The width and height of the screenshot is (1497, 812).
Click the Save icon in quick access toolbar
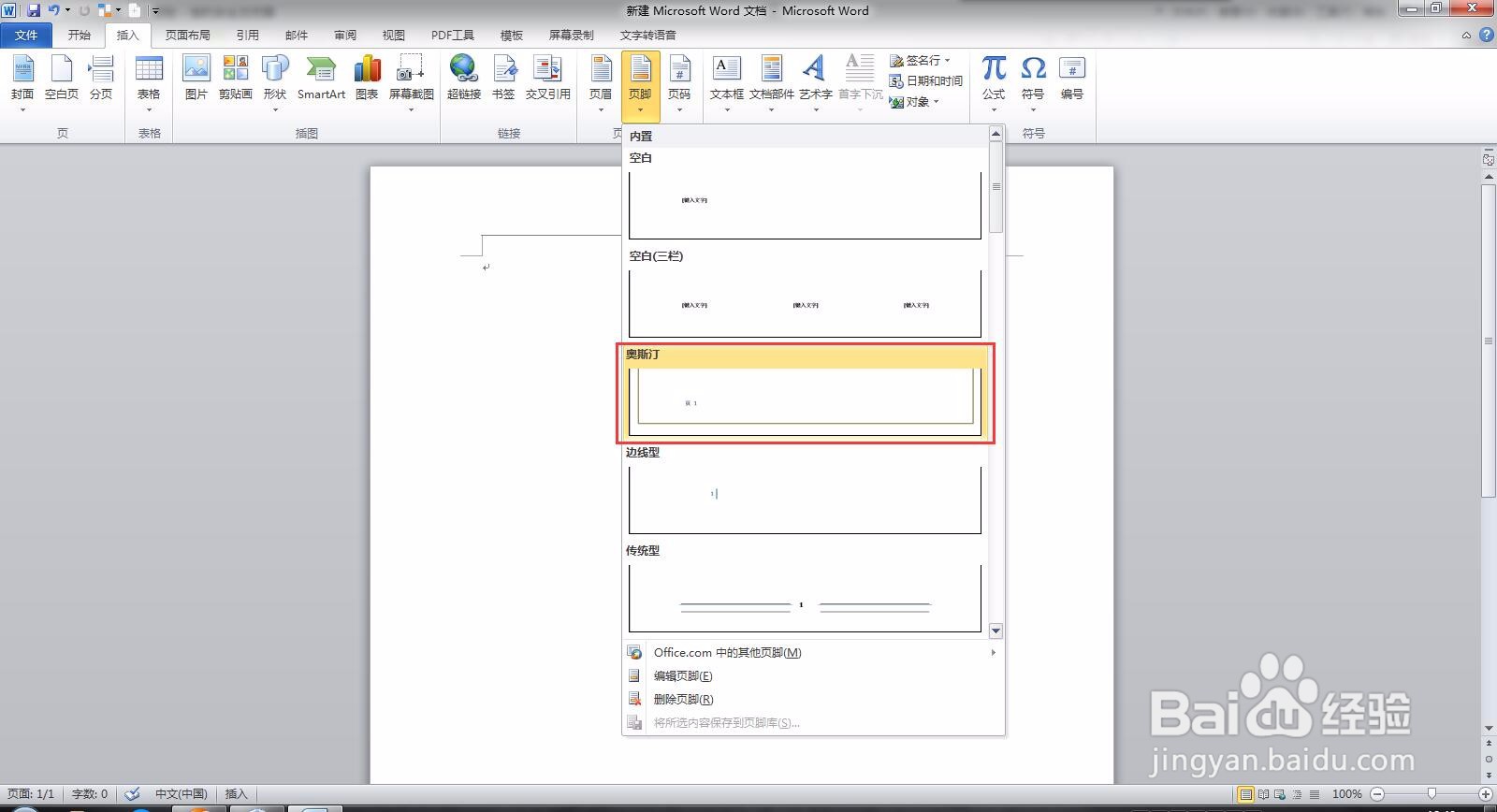(x=34, y=10)
